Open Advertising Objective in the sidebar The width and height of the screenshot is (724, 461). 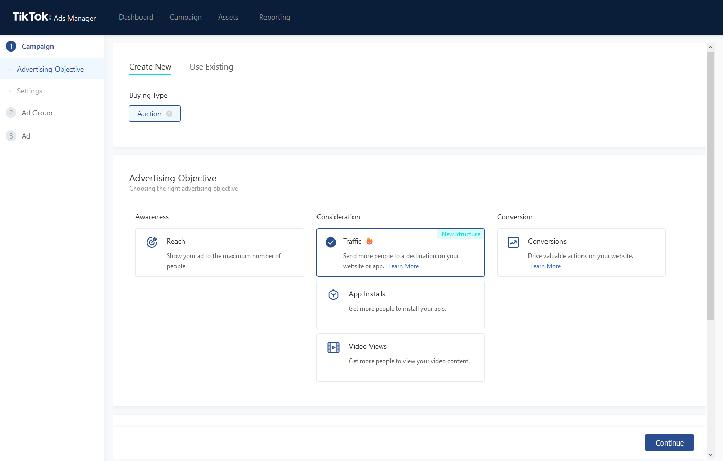tap(50, 69)
